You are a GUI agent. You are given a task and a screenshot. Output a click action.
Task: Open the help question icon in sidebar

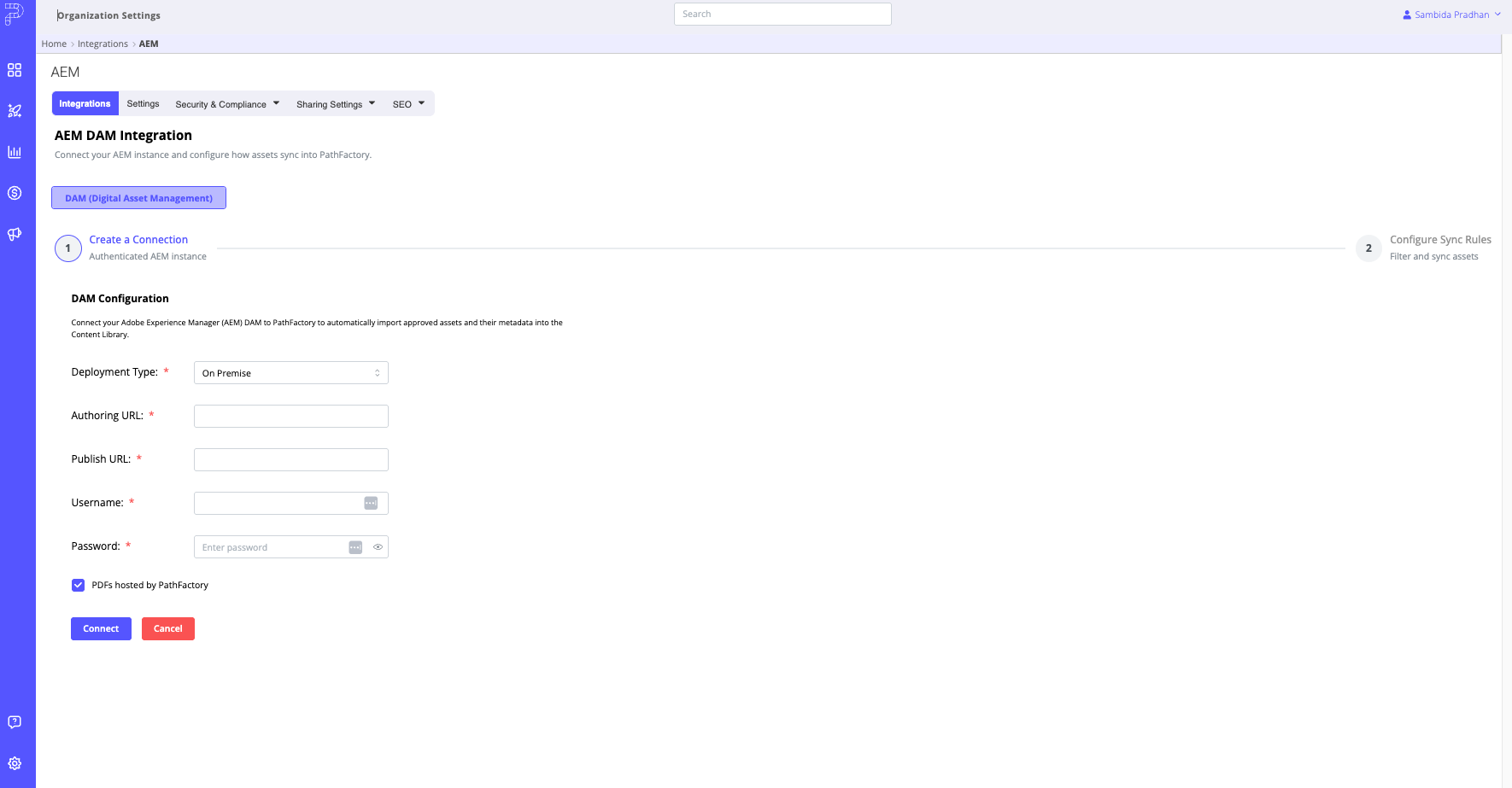point(15,722)
